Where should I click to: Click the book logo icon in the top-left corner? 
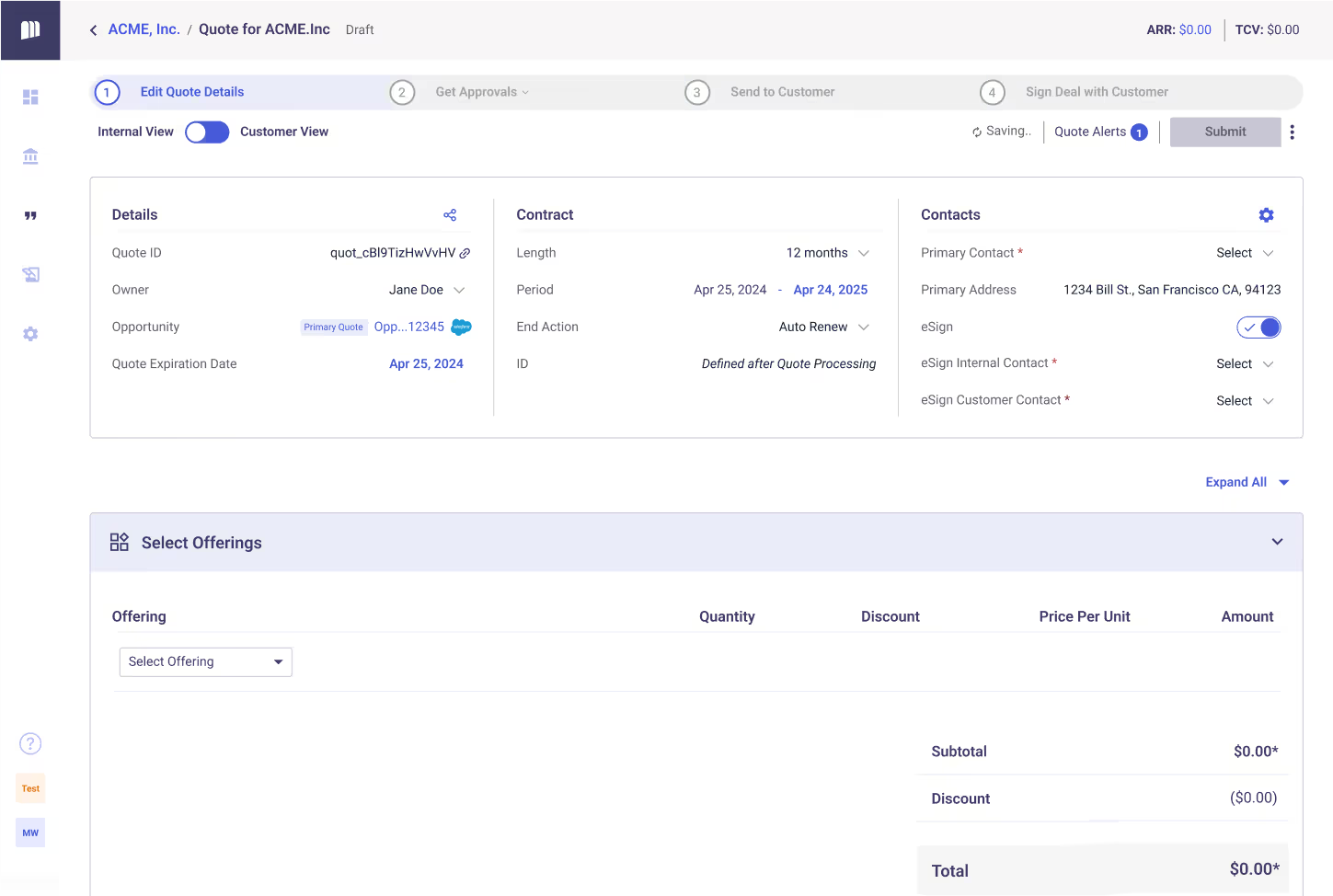tap(30, 29)
